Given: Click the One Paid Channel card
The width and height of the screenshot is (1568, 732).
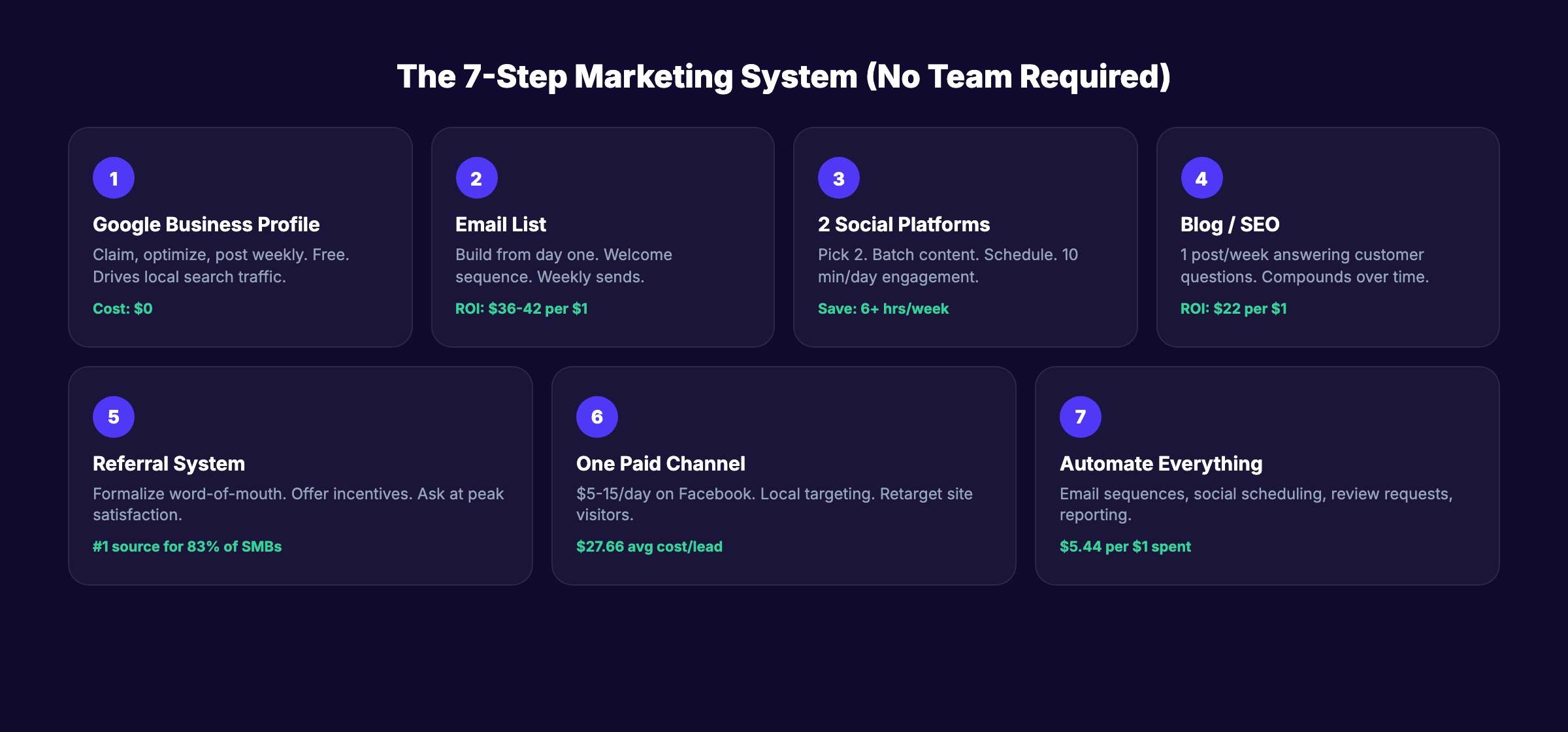Looking at the screenshot, I should [x=660, y=463].
